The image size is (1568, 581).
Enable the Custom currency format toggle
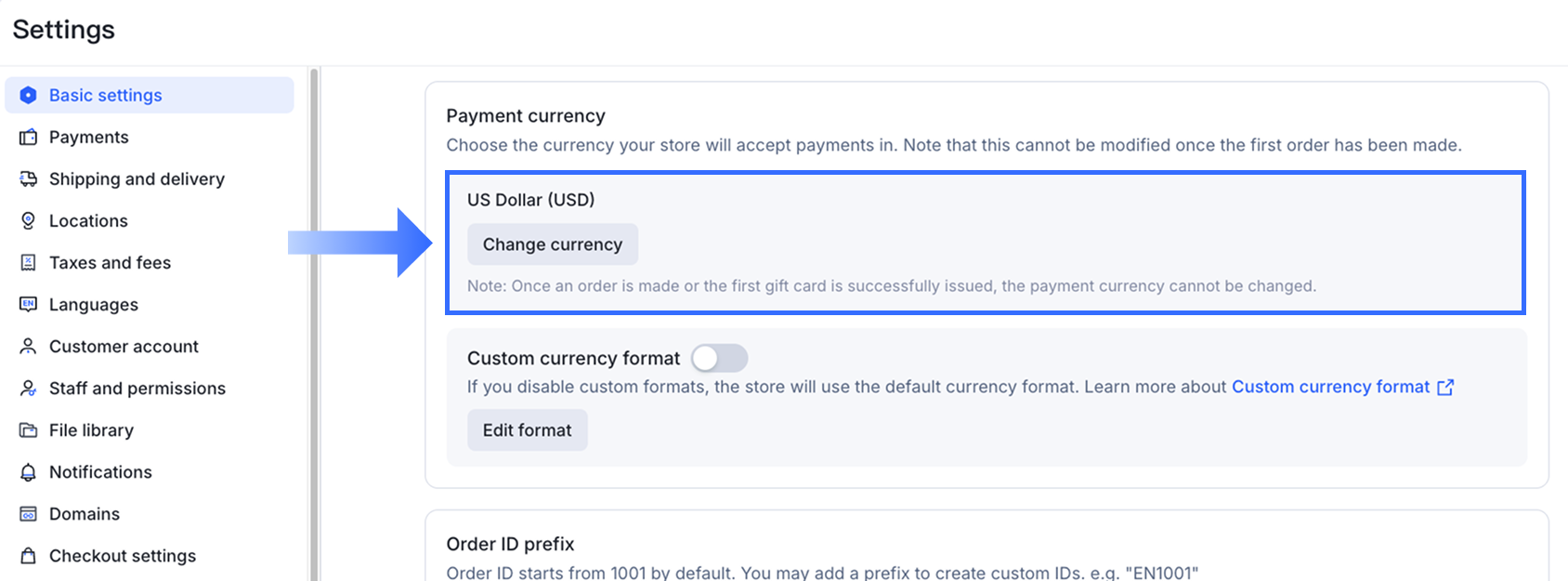pyautogui.click(x=719, y=358)
